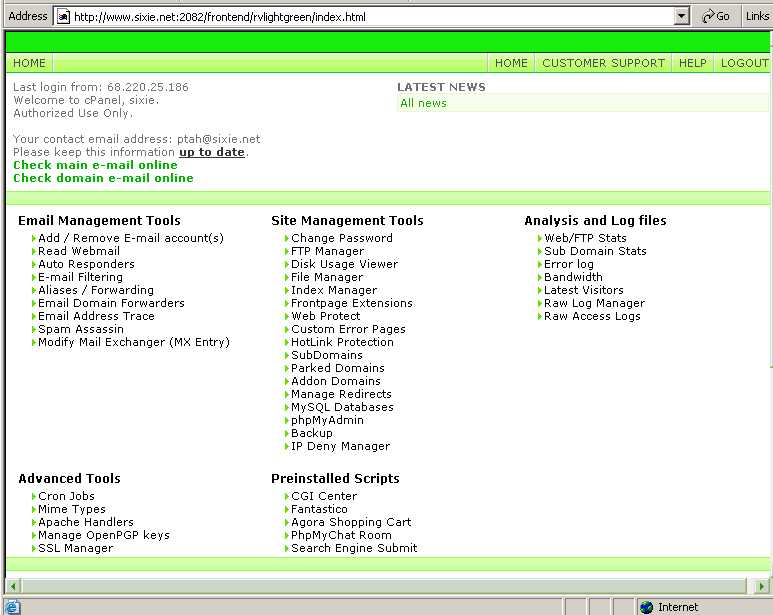Go to the File Manager page
The image size is (773, 615).
pos(327,278)
